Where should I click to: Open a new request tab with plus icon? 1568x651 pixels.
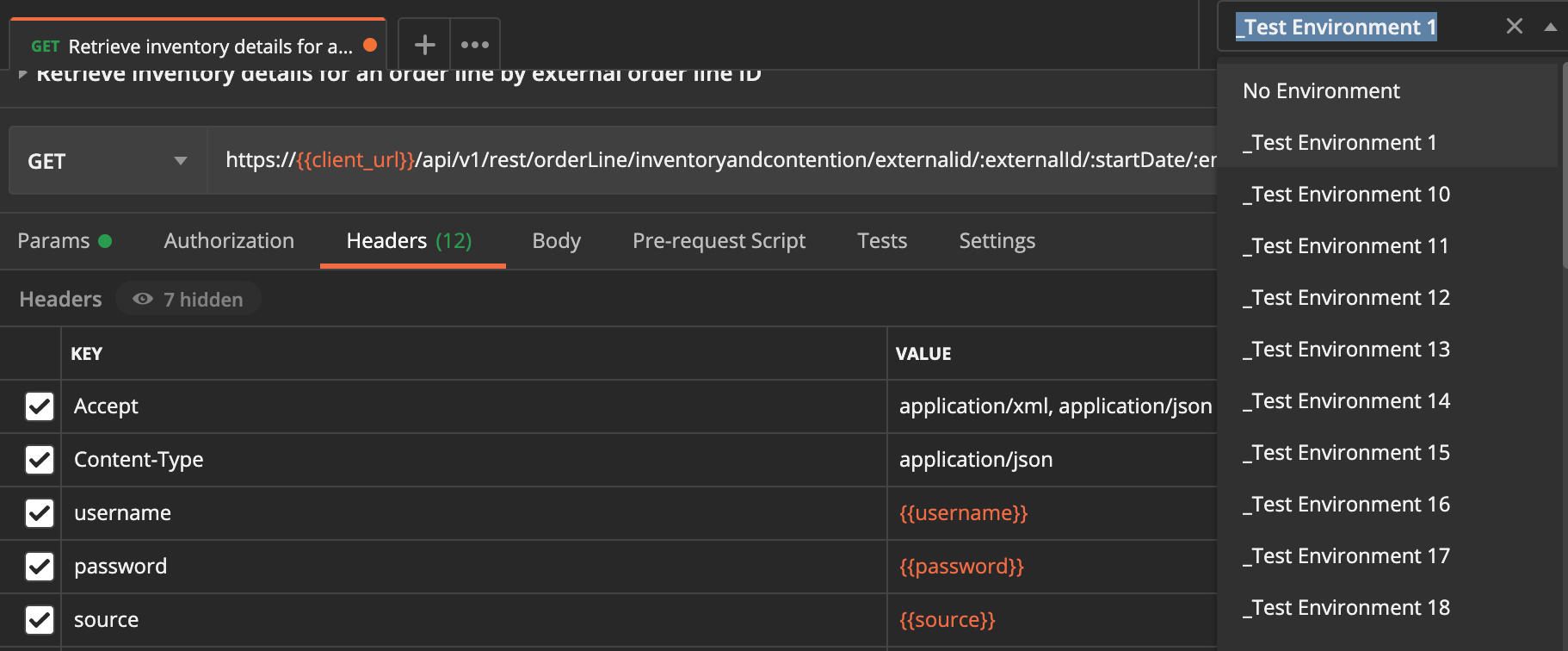[x=424, y=45]
